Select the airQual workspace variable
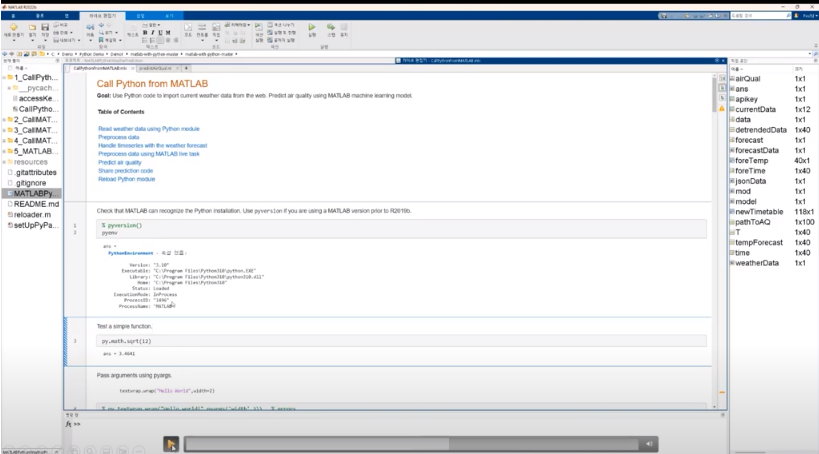This screenshot has height=454, width=819. pos(747,79)
